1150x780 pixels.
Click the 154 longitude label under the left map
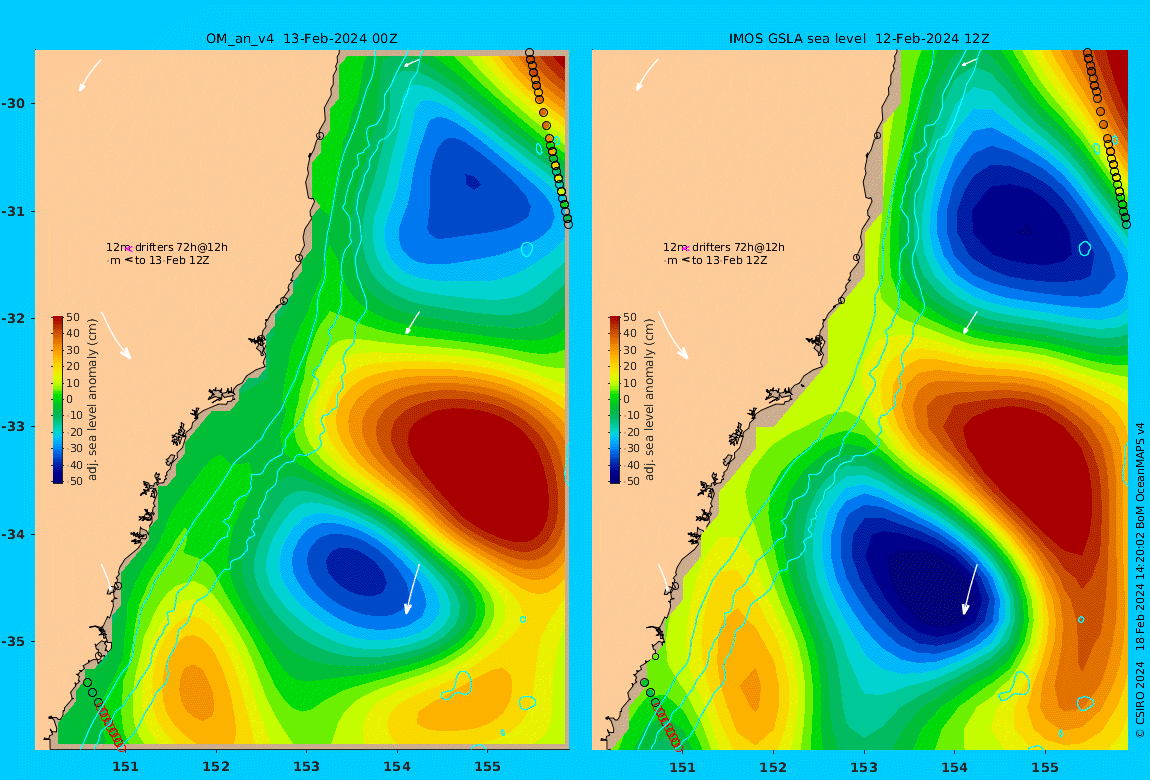397,767
